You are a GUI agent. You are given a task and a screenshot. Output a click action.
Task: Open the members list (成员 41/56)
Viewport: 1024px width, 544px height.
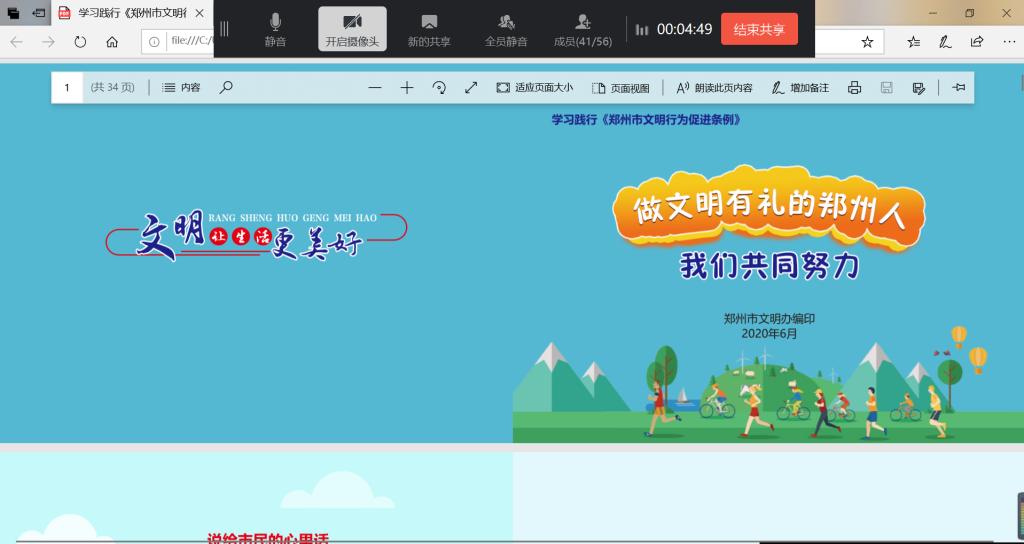pyautogui.click(x=582, y=30)
